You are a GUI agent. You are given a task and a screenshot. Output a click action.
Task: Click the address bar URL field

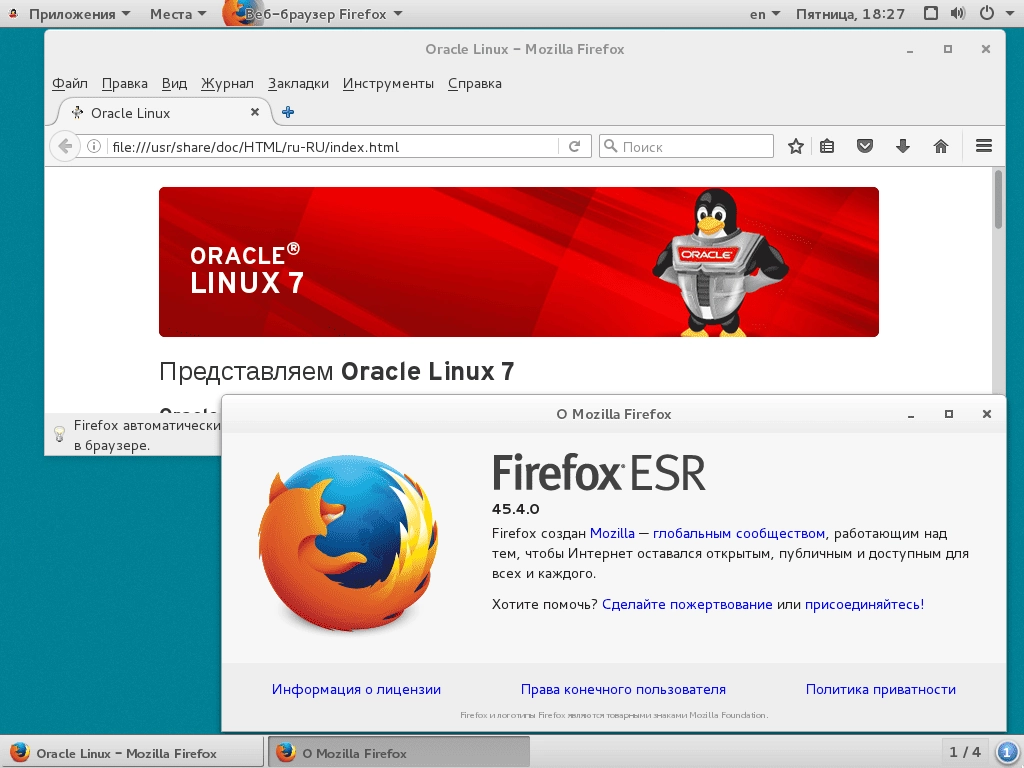tap(333, 146)
